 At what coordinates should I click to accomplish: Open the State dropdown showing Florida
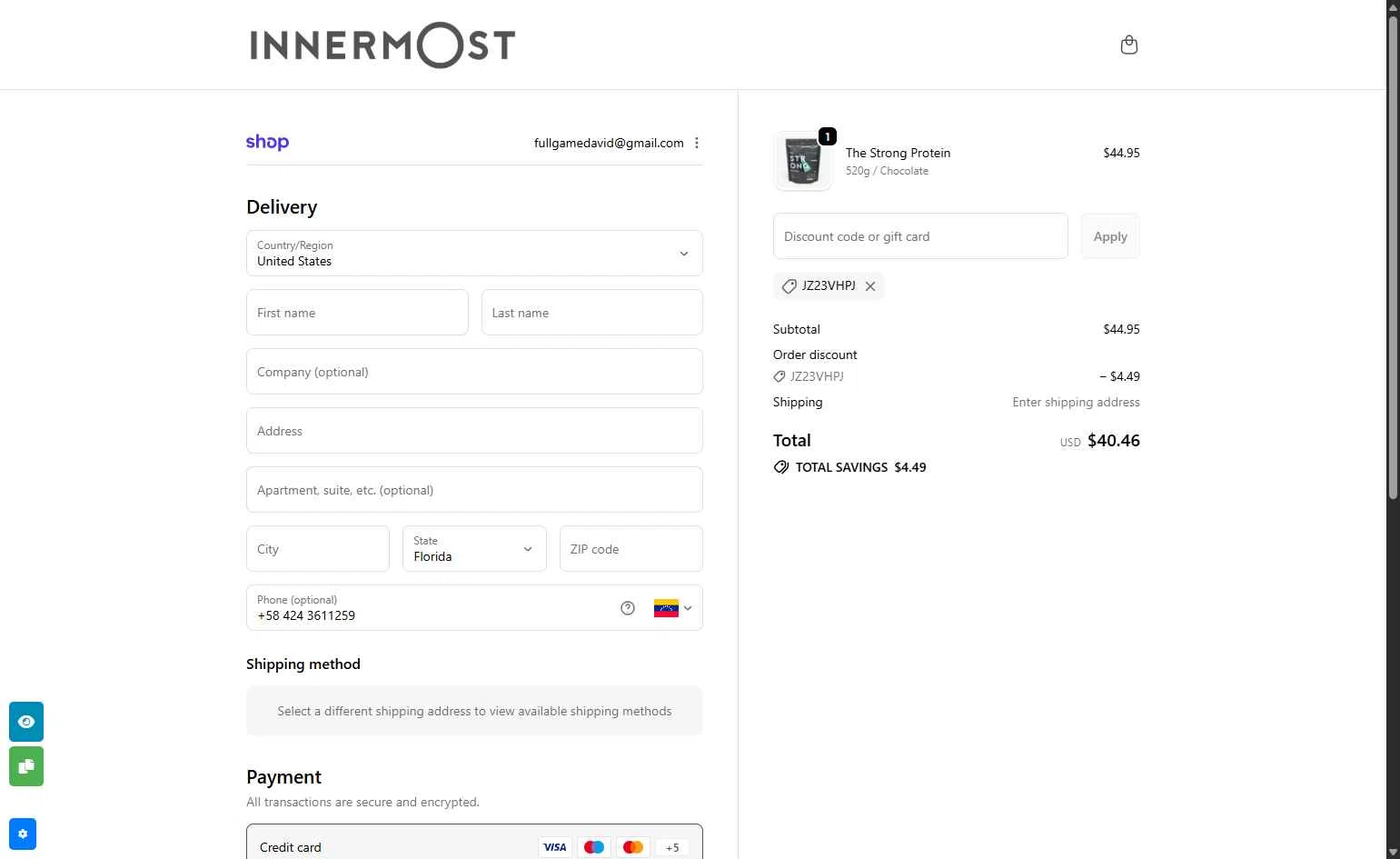(474, 549)
